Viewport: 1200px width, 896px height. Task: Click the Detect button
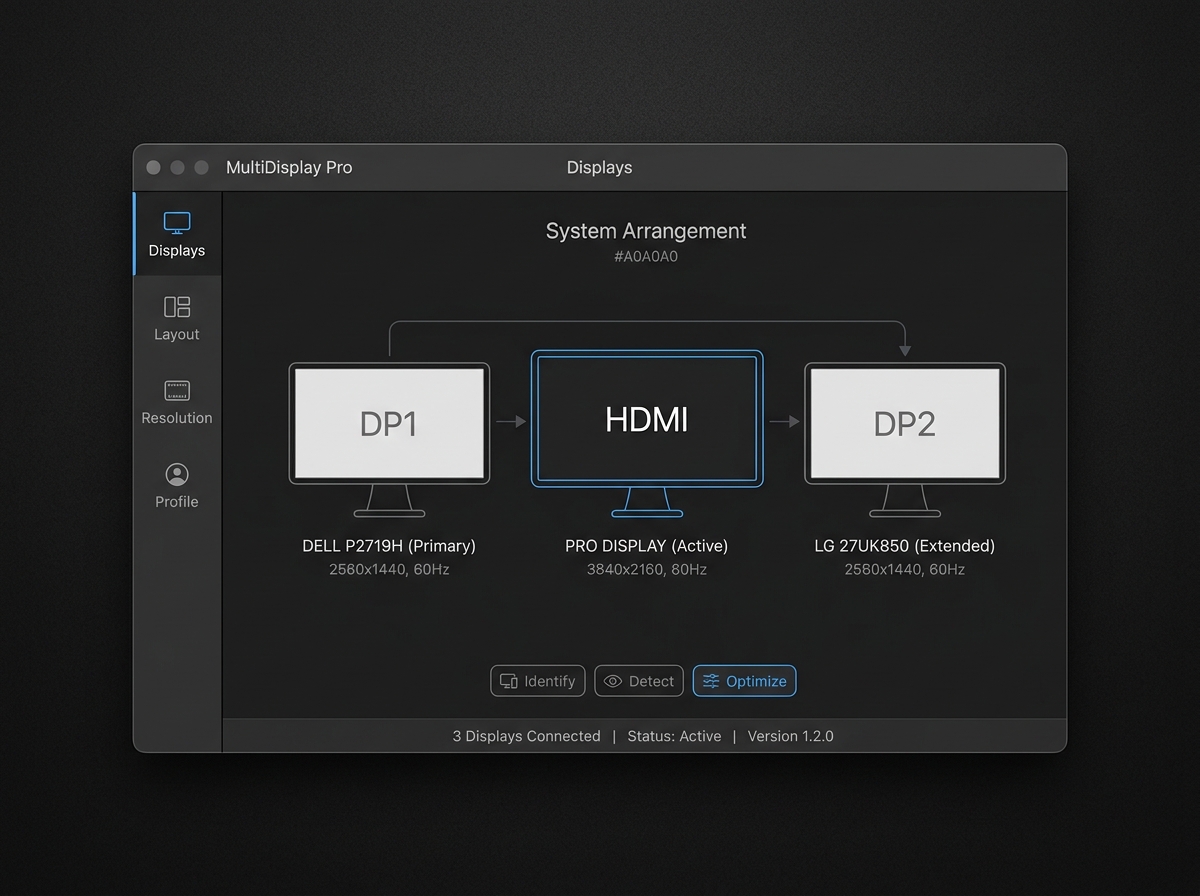coord(640,681)
